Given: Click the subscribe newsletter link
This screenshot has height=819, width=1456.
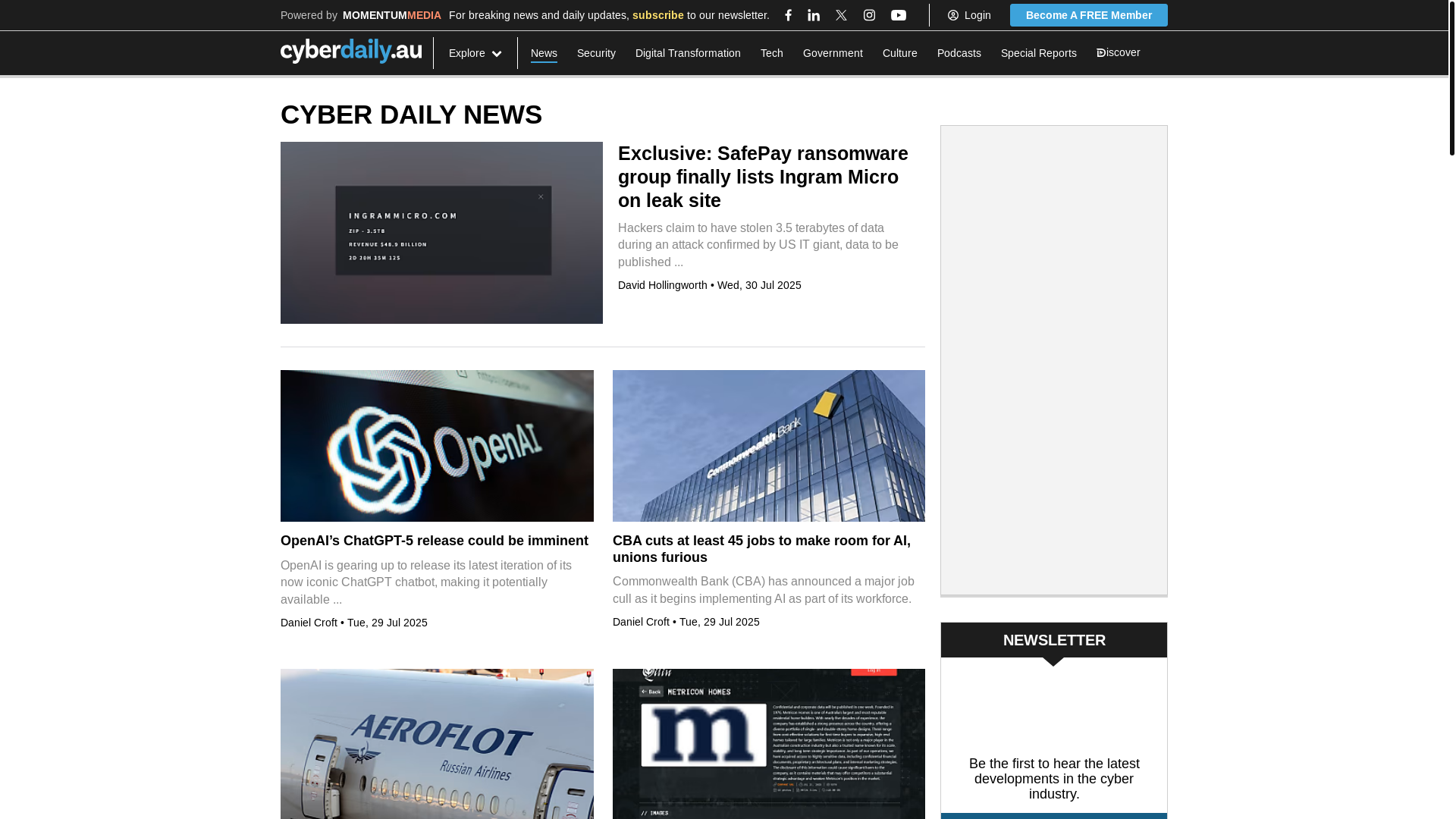Looking at the screenshot, I should tap(657, 15).
